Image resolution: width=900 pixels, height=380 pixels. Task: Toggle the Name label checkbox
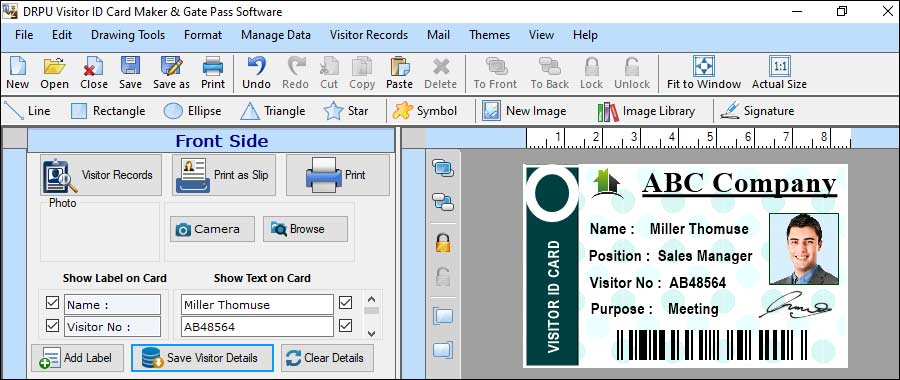click(52, 303)
